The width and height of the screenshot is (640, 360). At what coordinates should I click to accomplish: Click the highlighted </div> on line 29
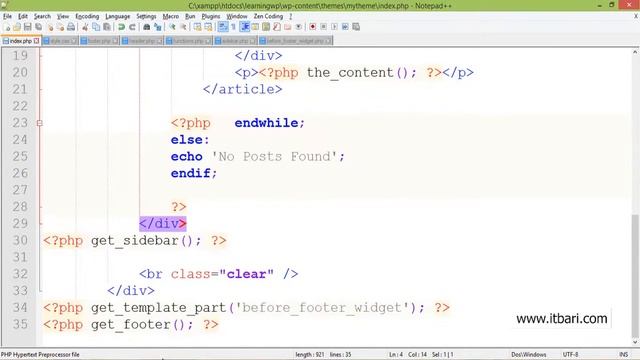[x=163, y=224]
